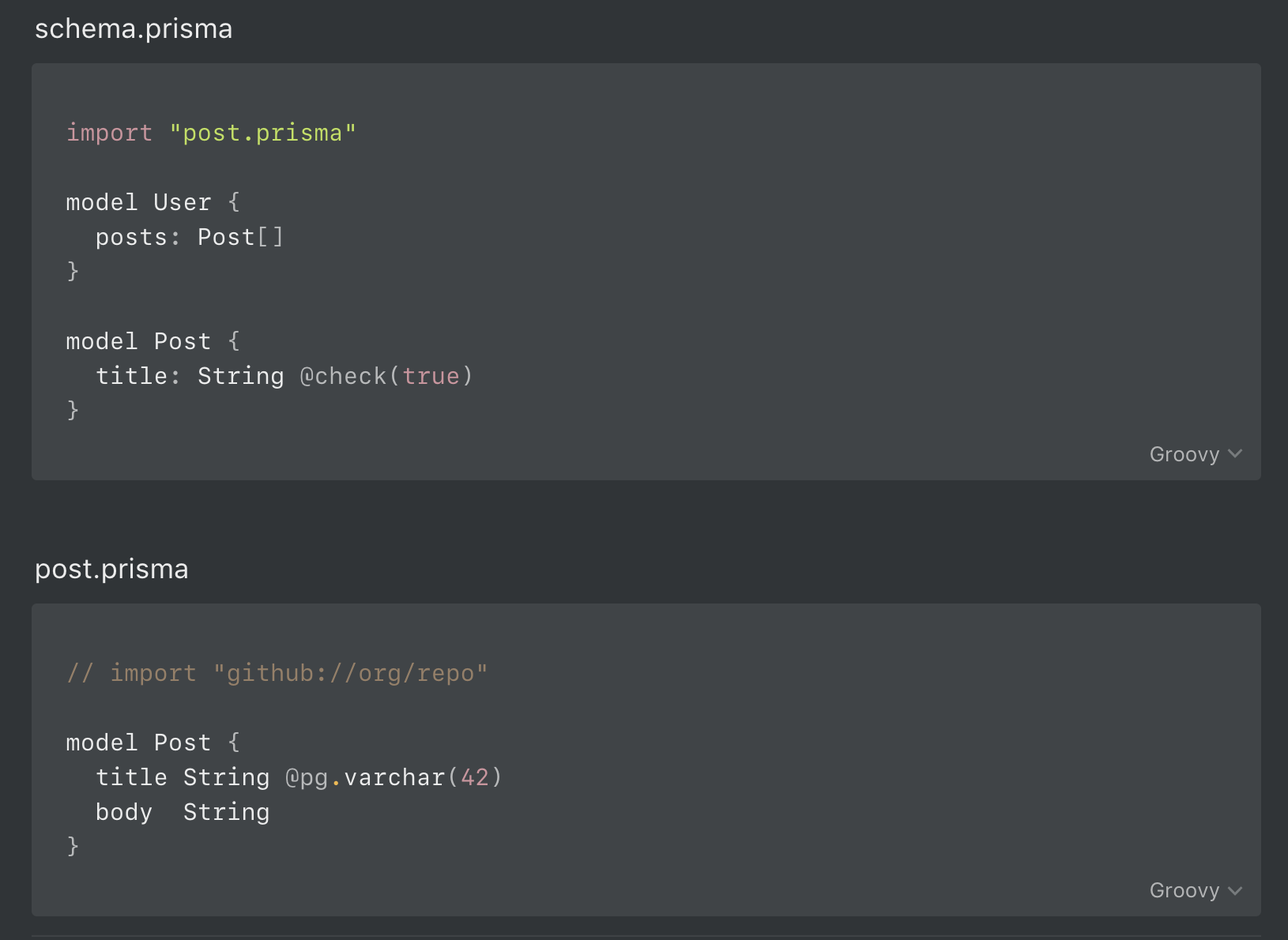Click the body String field

[x=182, y=811]
